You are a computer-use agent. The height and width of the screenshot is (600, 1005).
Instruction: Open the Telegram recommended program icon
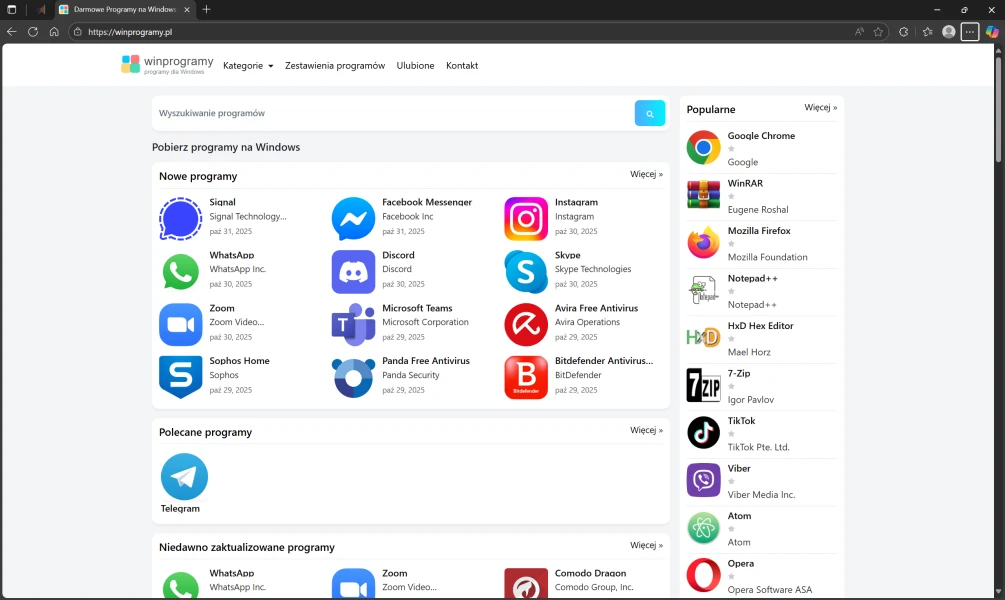click(184, 477)
